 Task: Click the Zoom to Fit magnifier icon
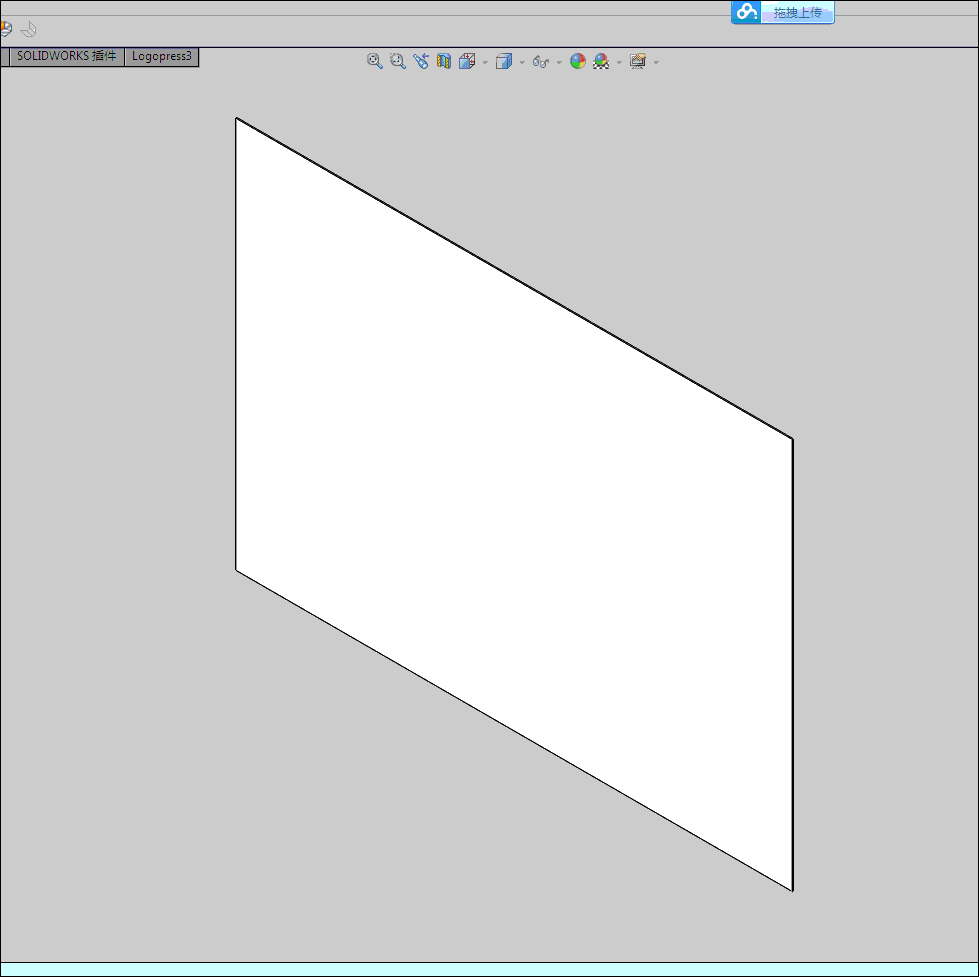375,61
